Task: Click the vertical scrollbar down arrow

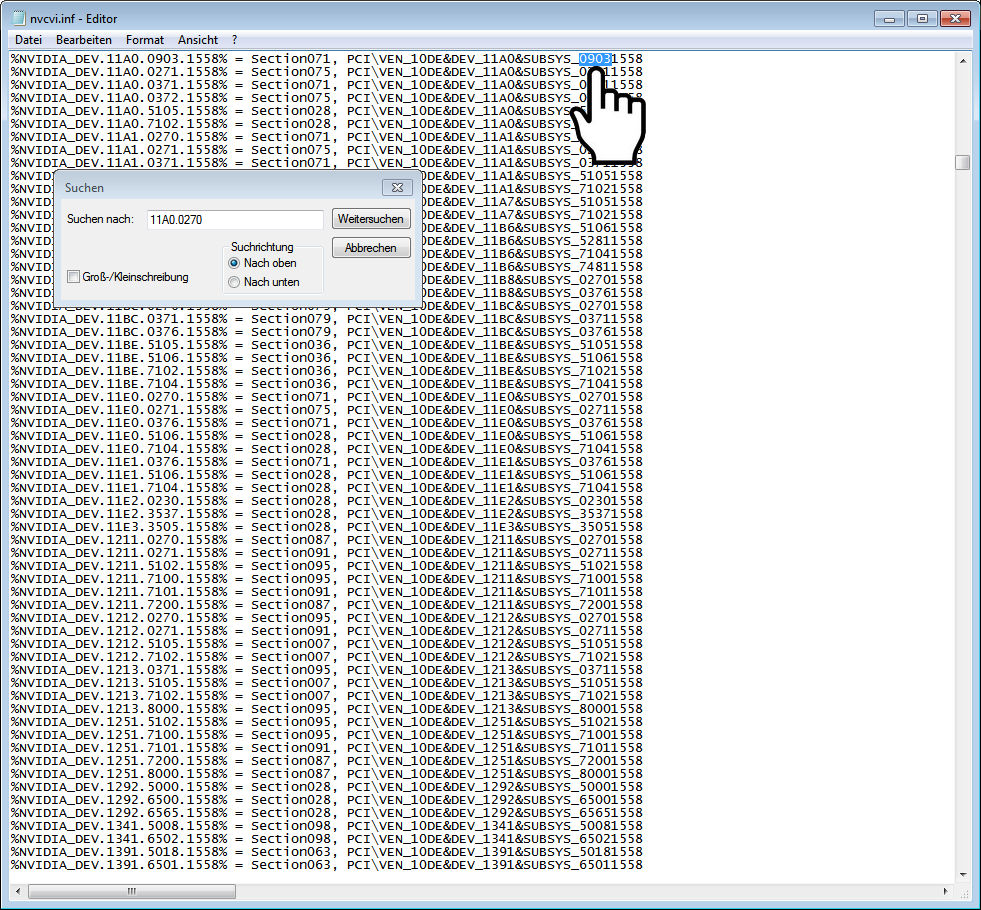Action: (x=963, y=874)
